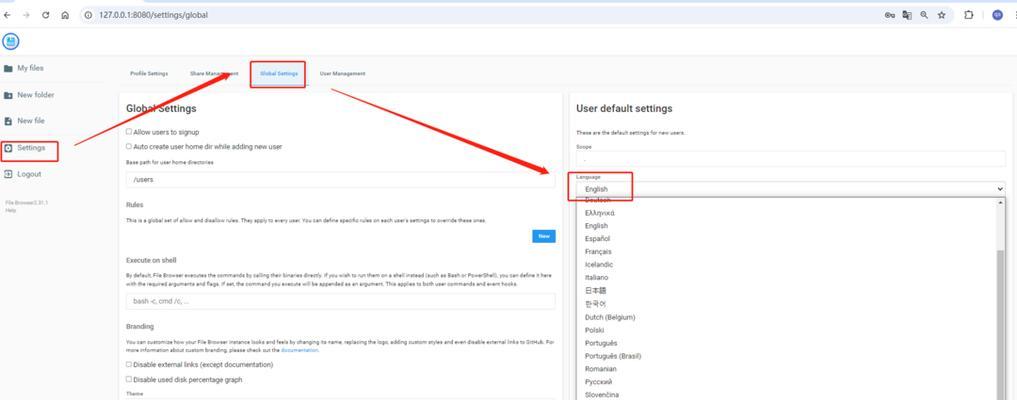Screen dimensions: 1017x400
Task: Pick Français from language list
Action: point(786,252)
